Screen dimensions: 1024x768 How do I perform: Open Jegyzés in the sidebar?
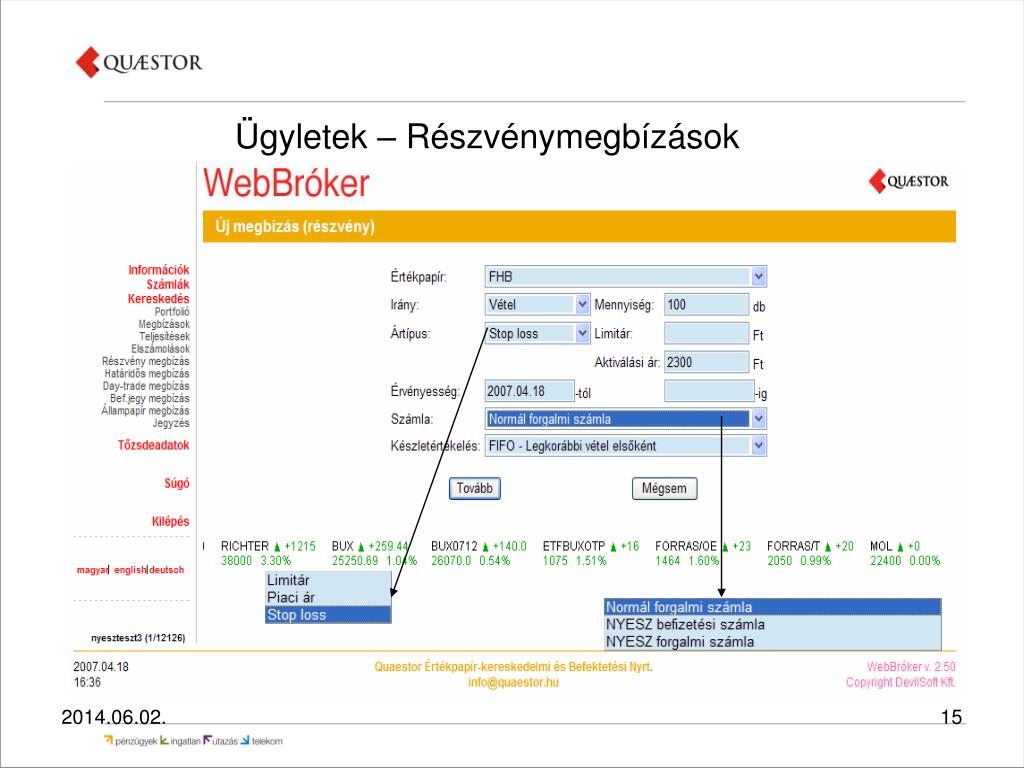[x=171, y=423]
